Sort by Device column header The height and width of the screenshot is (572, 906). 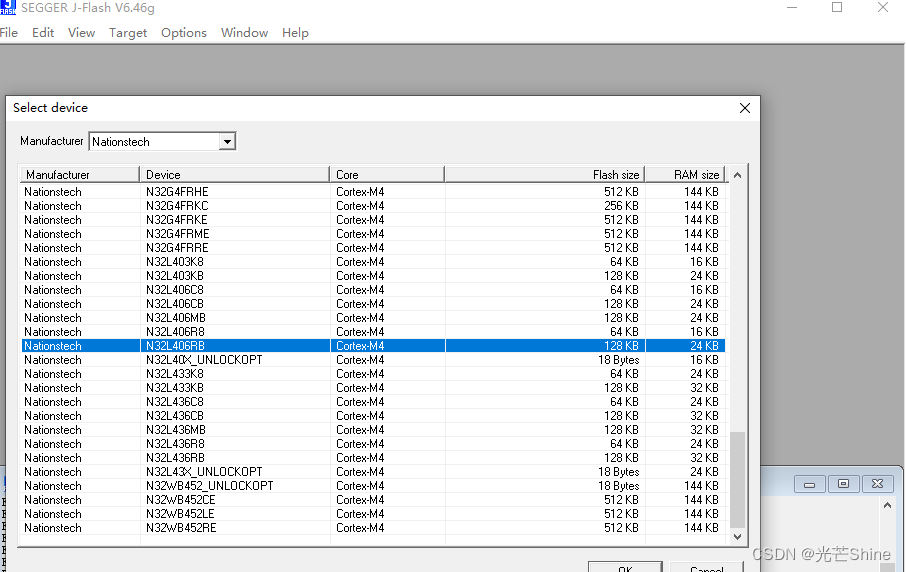pyautogui.click(x=235, y=174)
